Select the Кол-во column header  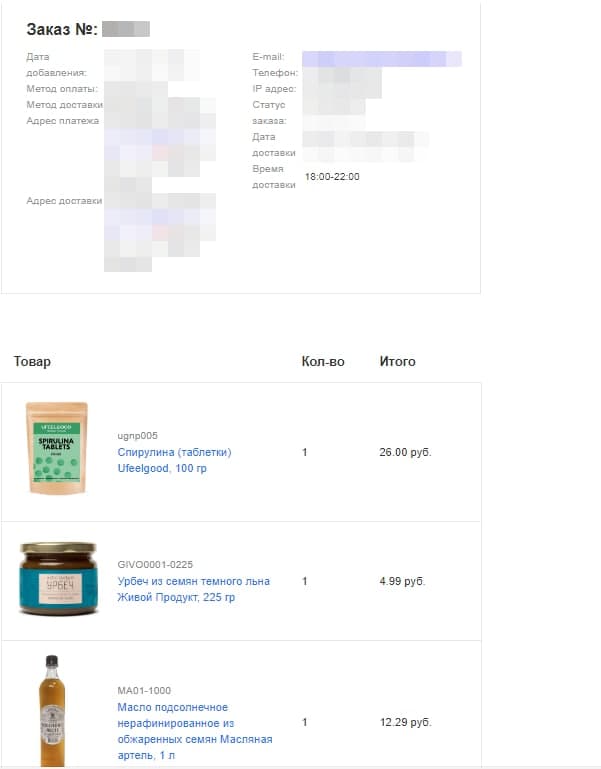click(323, 361)
